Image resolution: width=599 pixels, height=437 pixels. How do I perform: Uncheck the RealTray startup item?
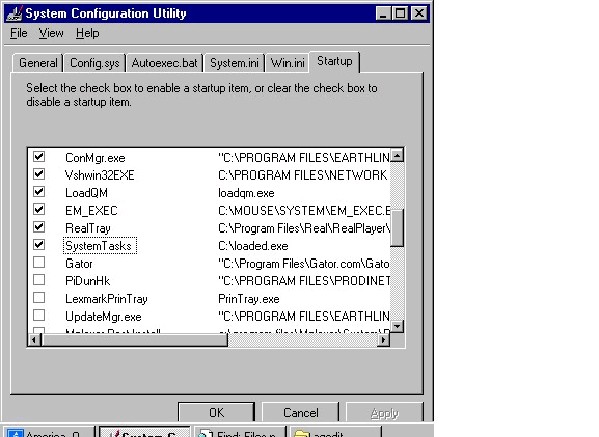click(39, 227)
